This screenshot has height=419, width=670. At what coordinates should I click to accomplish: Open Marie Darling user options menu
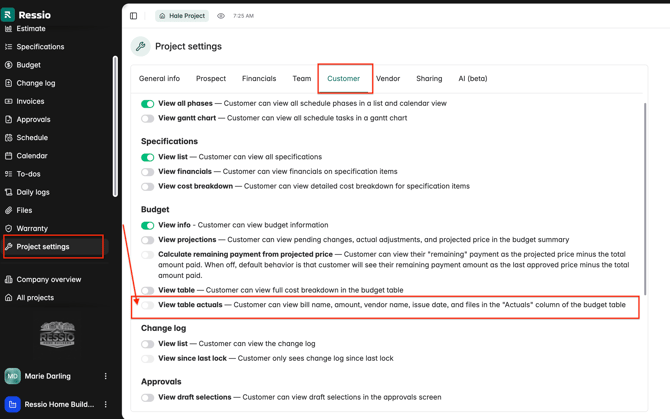[x=106, y=377]
